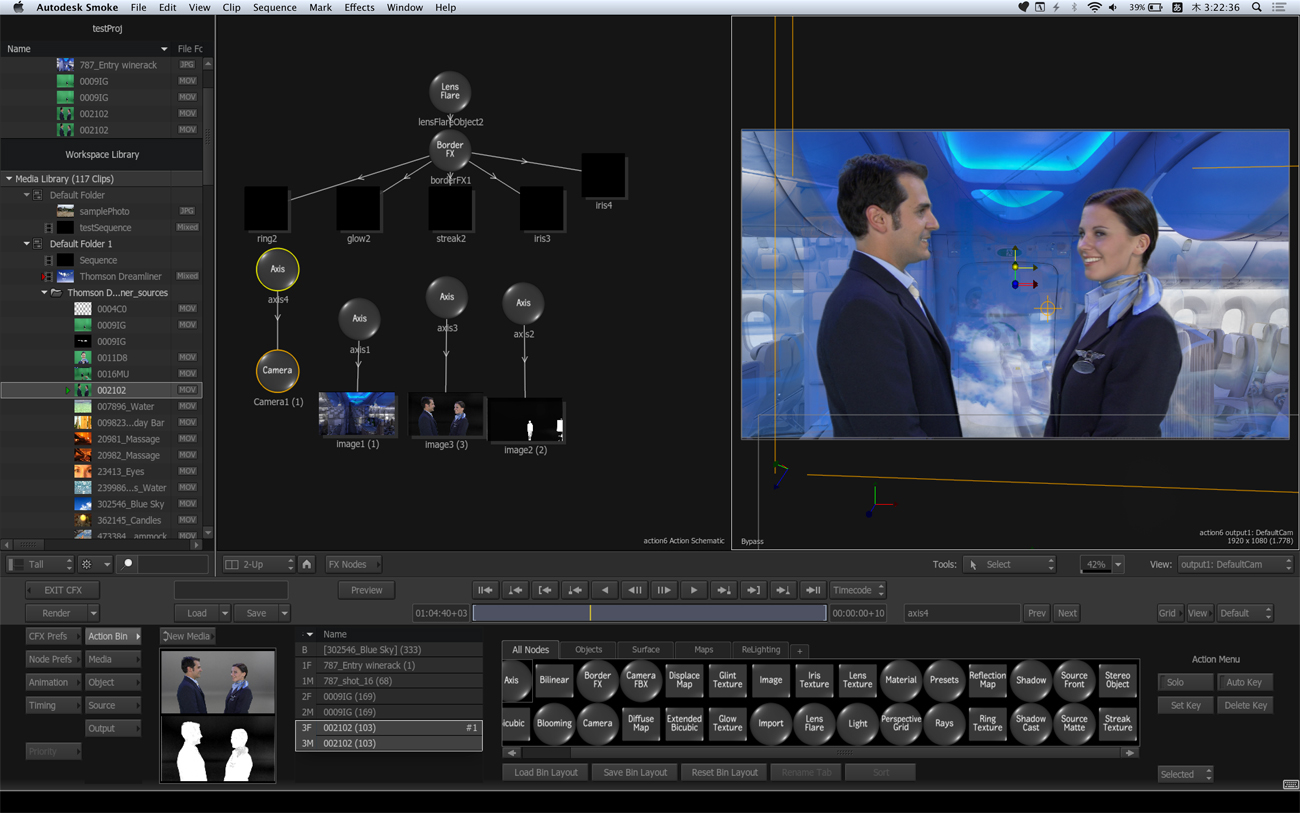1300x813 pixels.
Task: Open the Tall layout dropdown
Action: coord(40,565)
